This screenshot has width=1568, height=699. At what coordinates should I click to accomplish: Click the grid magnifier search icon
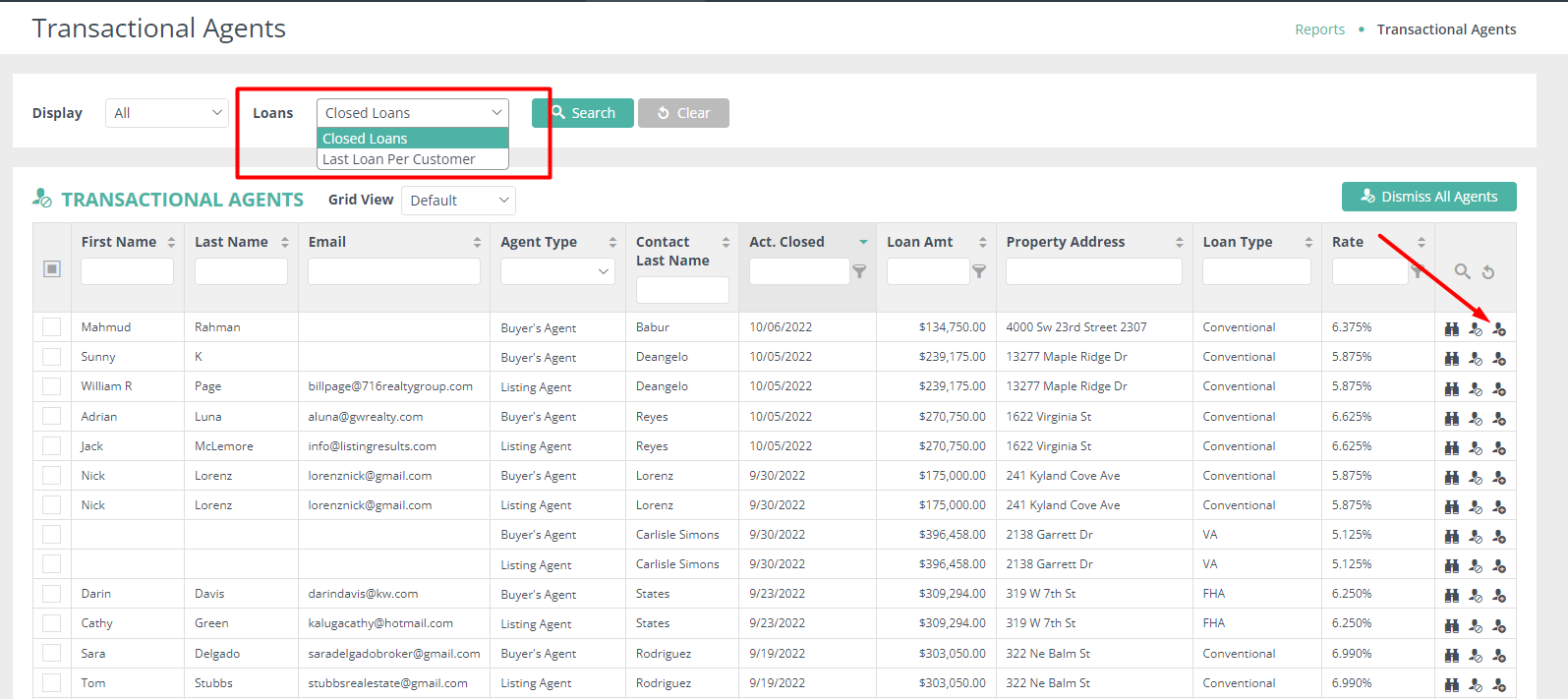coord(1462,271)
